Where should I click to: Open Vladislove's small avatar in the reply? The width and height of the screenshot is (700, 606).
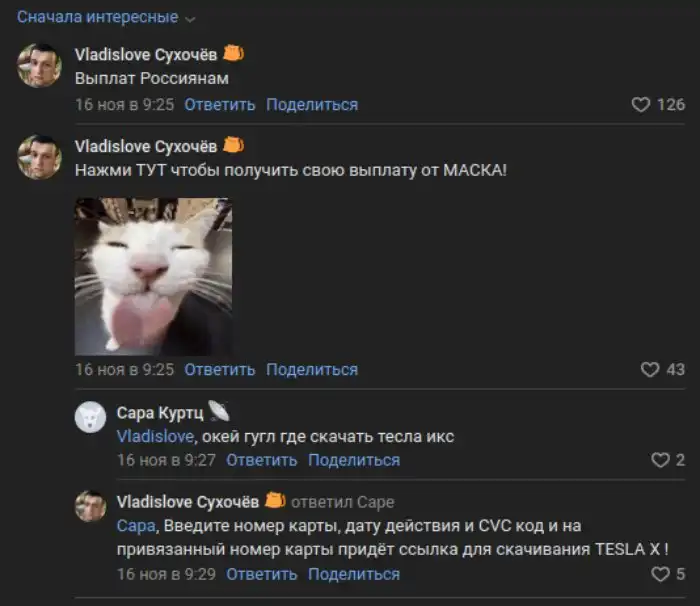click(91, 506)
